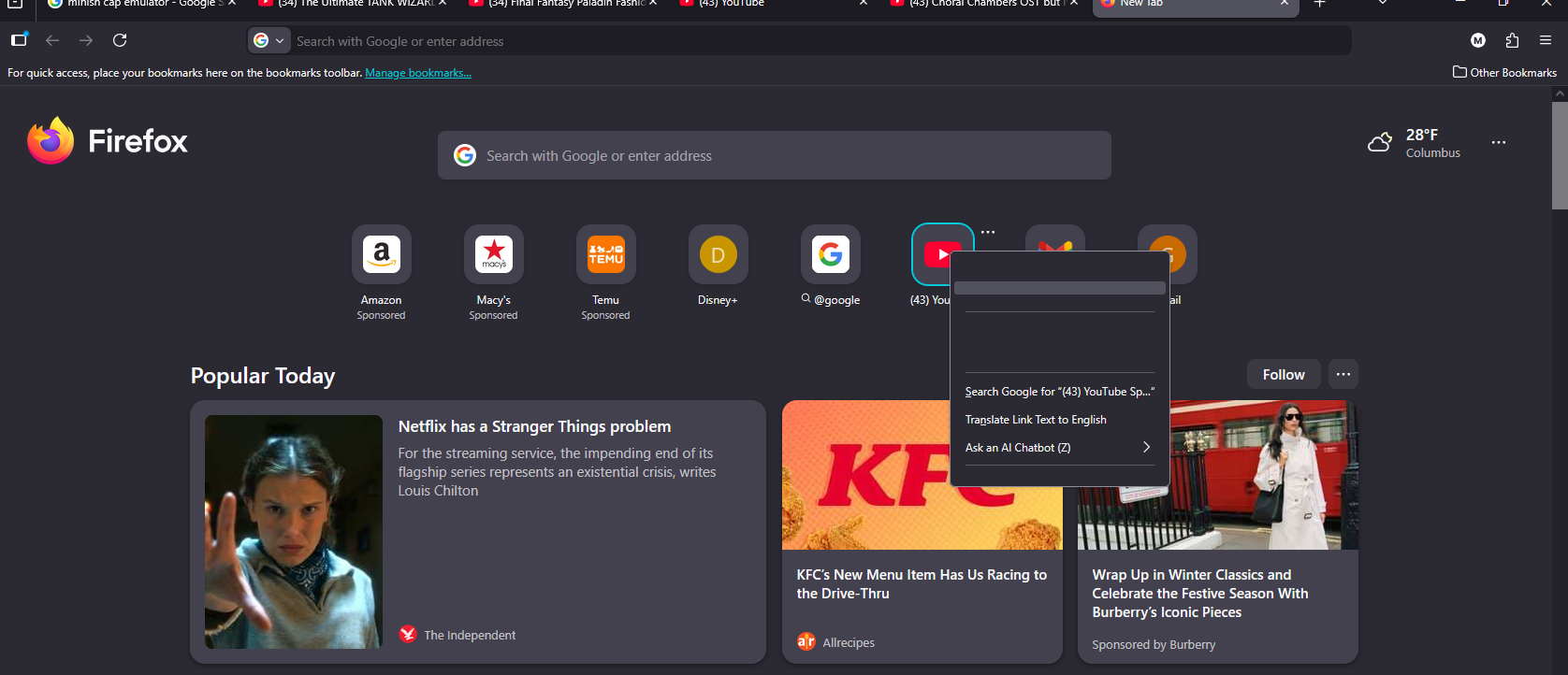Click the cloudy weather icon
The width and height of the screenshot is (1568, 675).
pos(1380,142)
